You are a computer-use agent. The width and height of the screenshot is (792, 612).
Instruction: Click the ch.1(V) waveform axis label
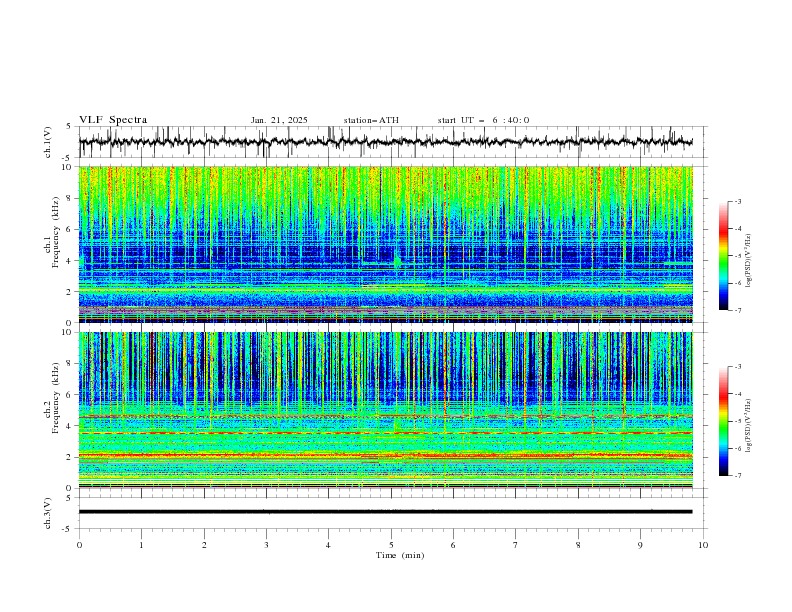click(48, 142)
